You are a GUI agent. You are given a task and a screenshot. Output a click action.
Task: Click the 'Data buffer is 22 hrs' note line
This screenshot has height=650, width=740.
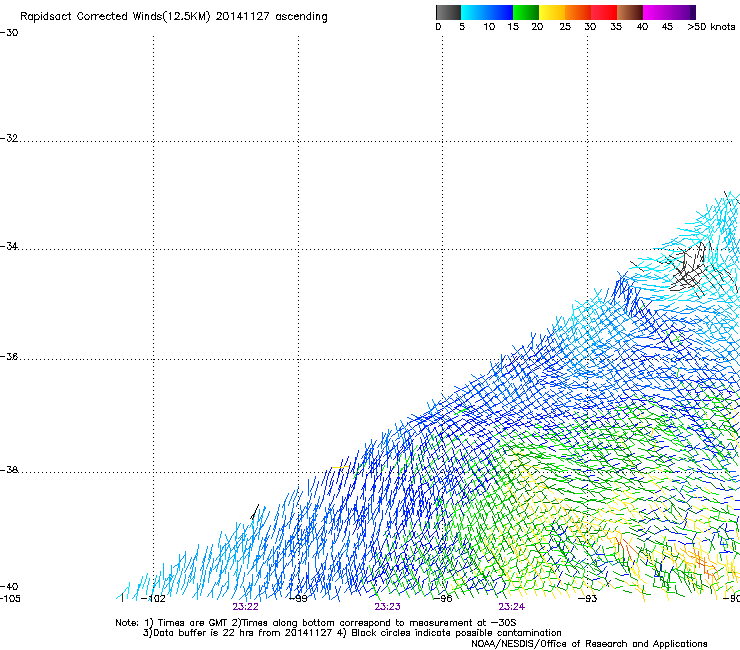tap(352, 633)
